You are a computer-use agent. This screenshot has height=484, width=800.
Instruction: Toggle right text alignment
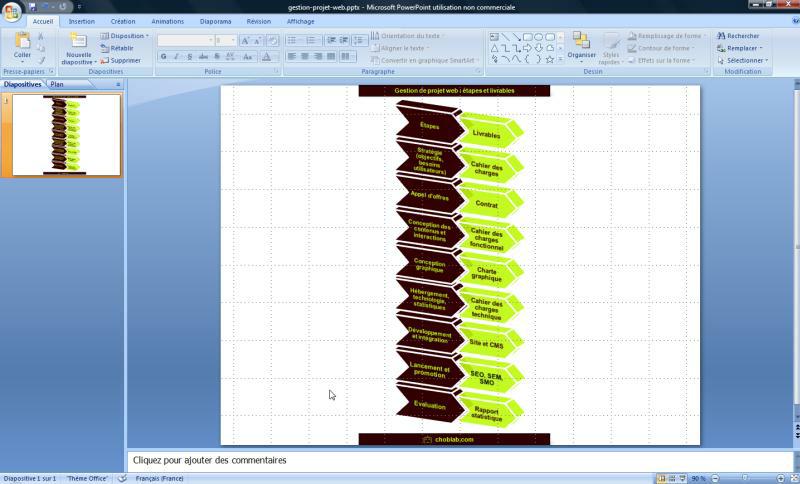(317, 56)
